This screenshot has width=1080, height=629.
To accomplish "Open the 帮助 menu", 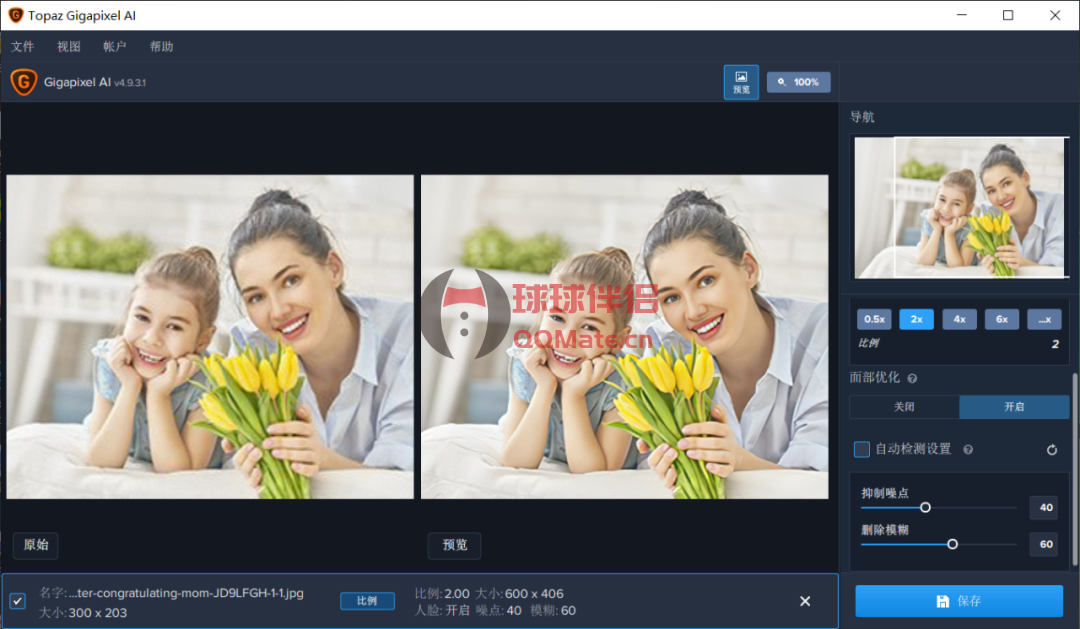I will (161, 46).
